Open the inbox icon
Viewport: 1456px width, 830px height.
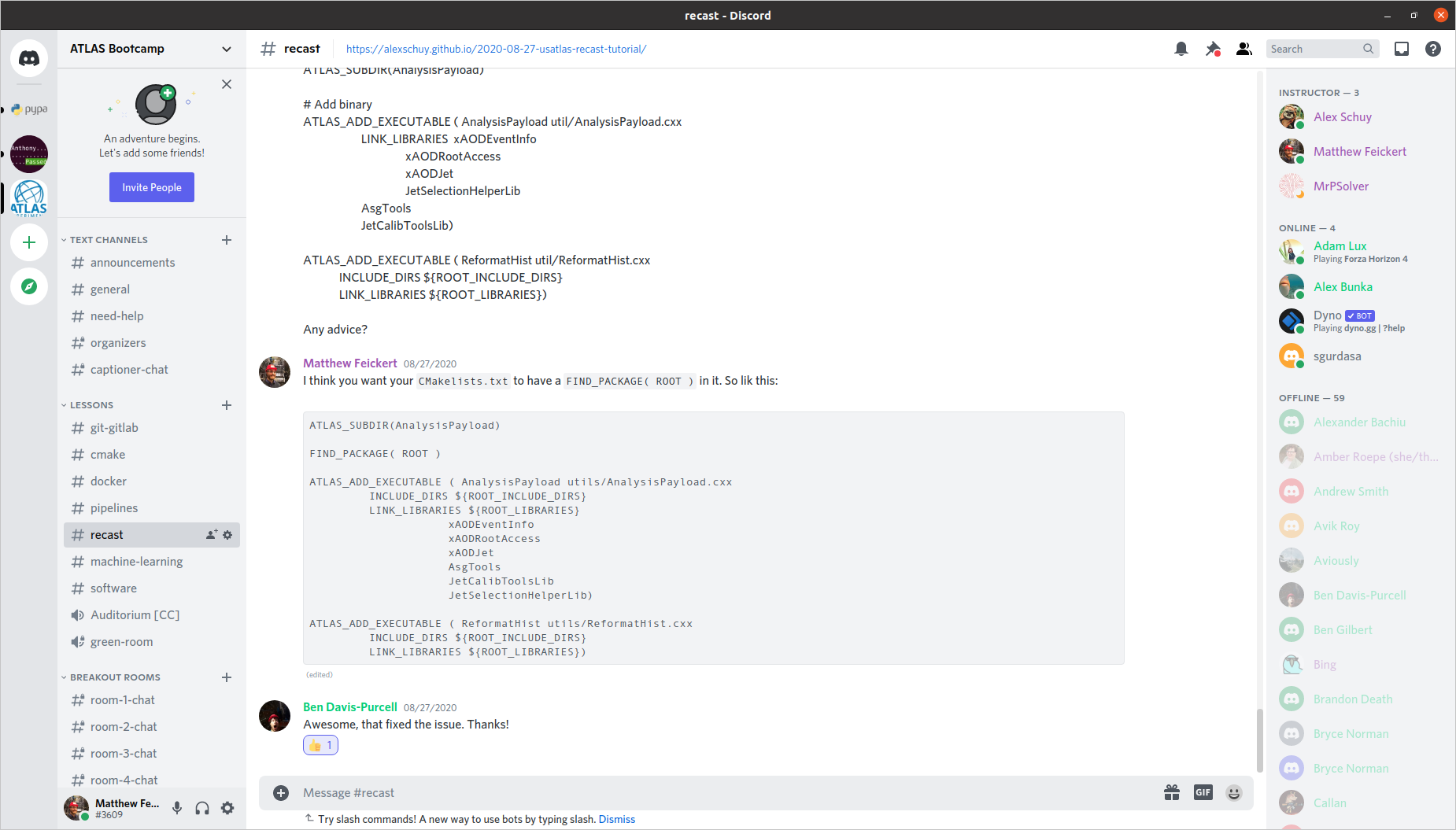tap(1402, 49)
